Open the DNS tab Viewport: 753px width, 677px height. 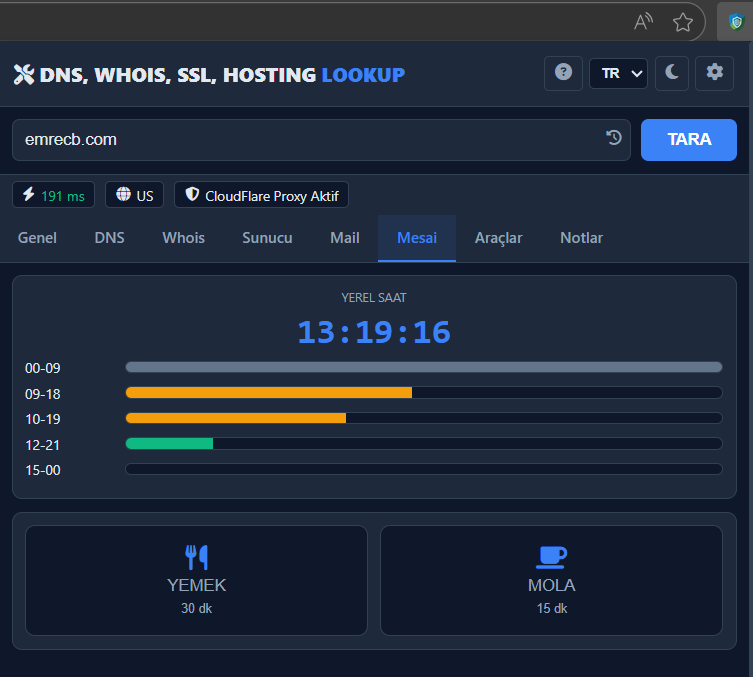(109, 238)
